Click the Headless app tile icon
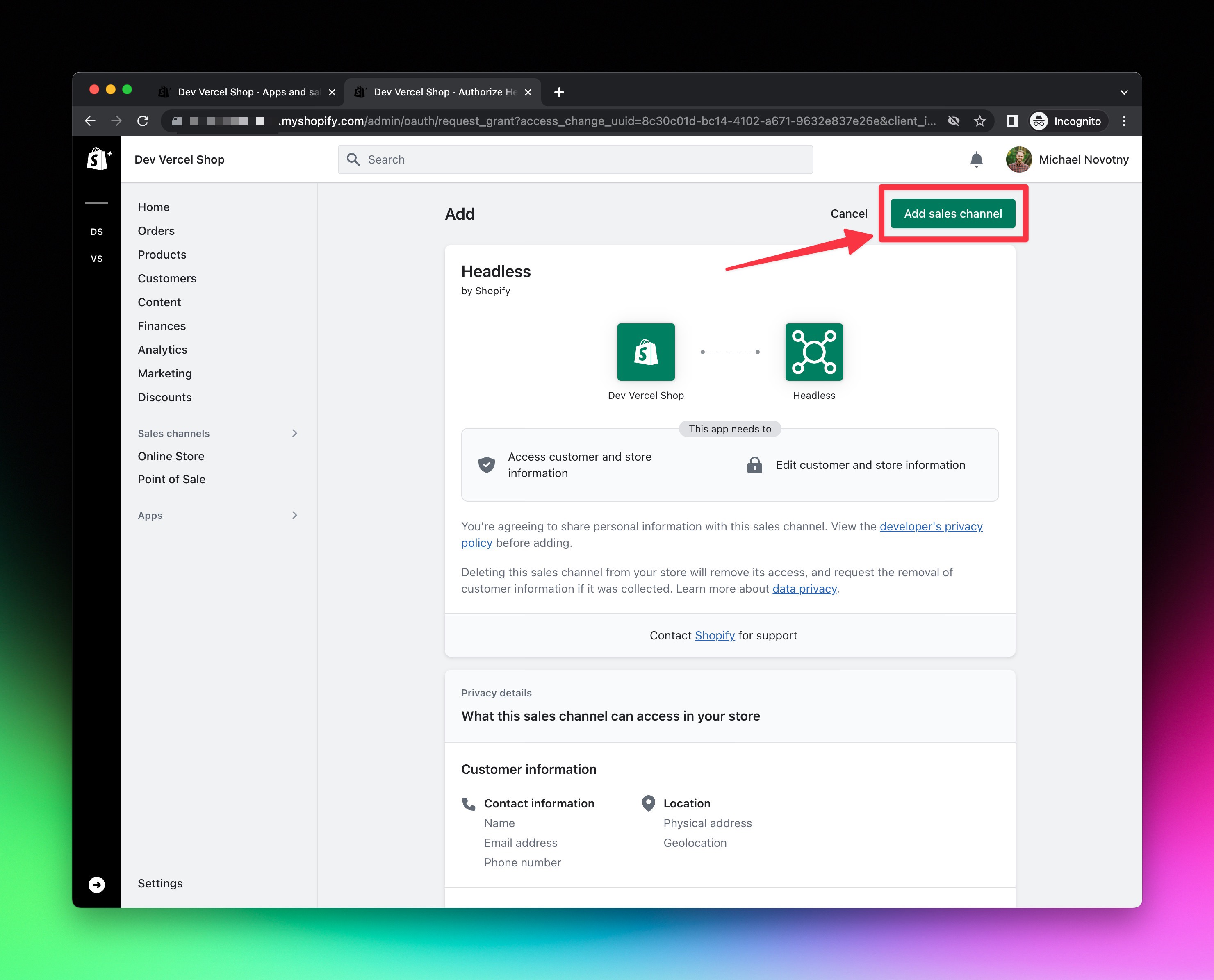 pos(814,352)
